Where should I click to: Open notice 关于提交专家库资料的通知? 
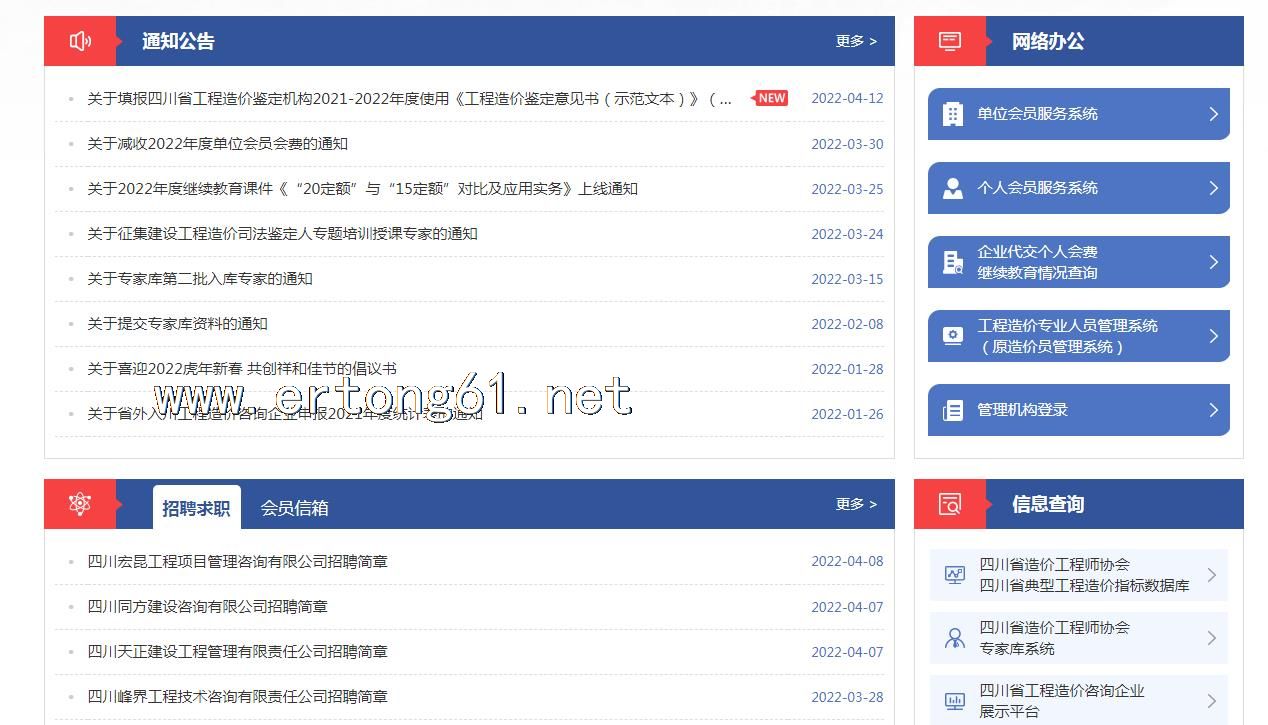177,324
